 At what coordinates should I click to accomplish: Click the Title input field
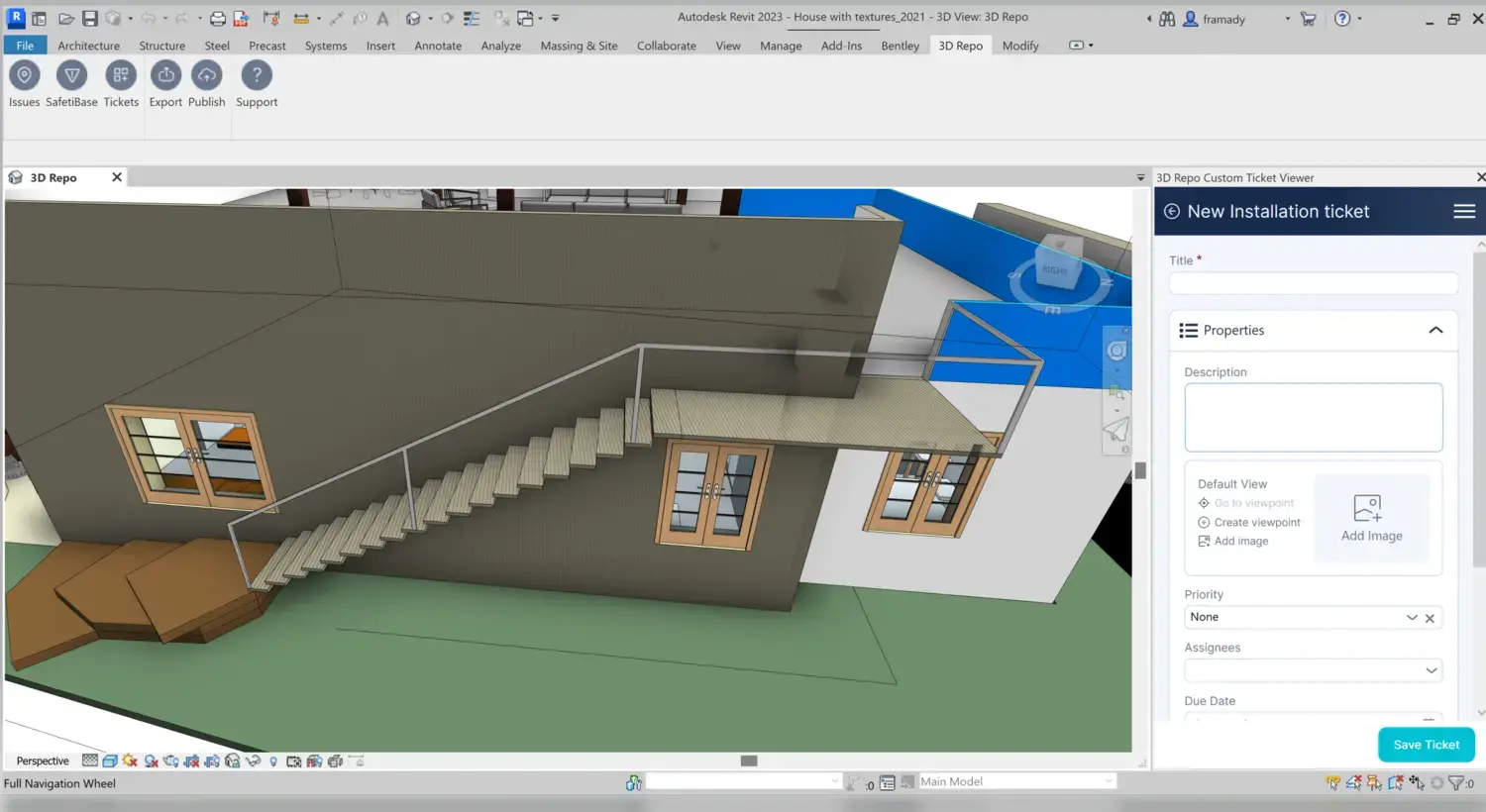click(1313, 283)
